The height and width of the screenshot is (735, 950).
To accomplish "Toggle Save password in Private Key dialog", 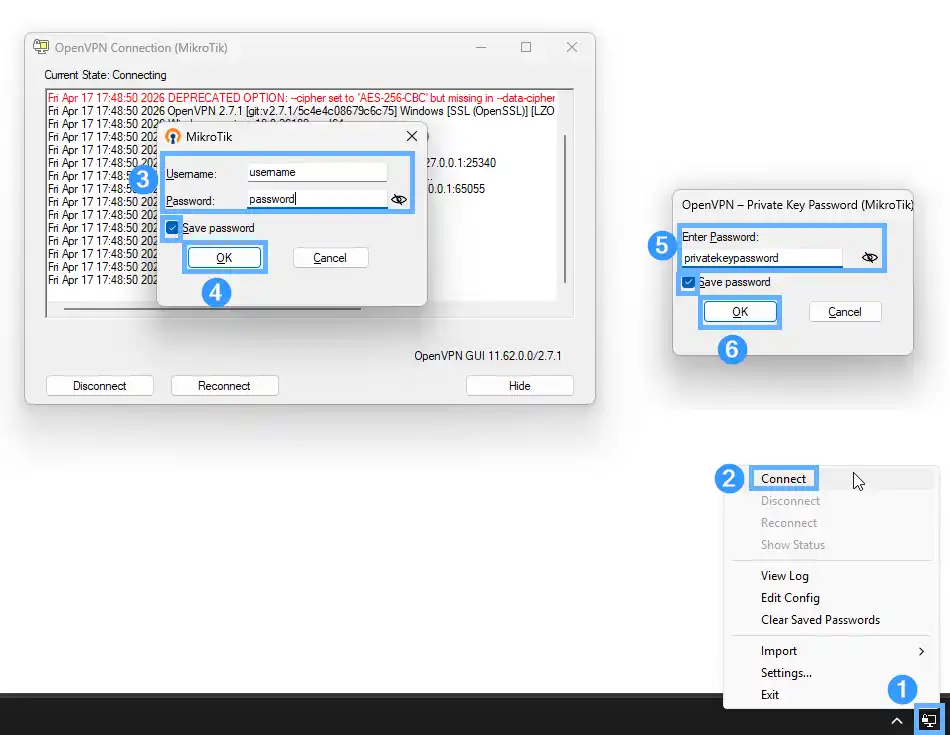I will coord(688,282).
